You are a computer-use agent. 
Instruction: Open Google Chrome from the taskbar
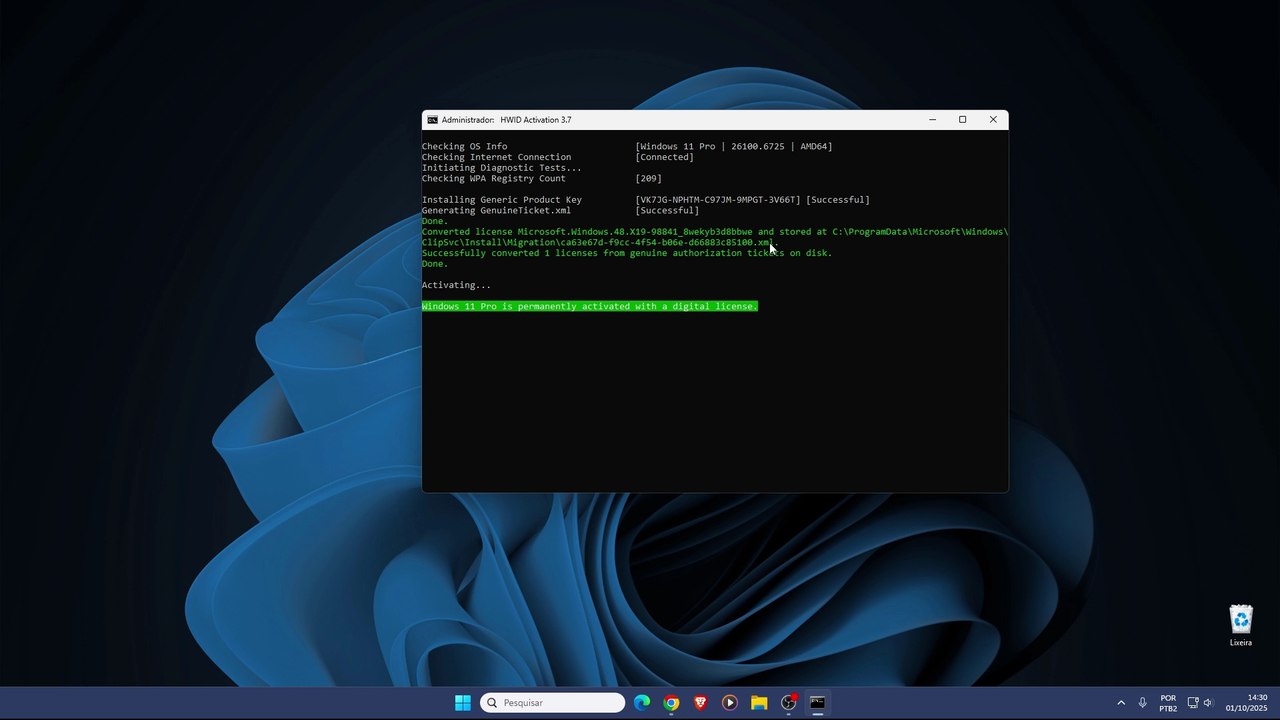pos(671,703)
